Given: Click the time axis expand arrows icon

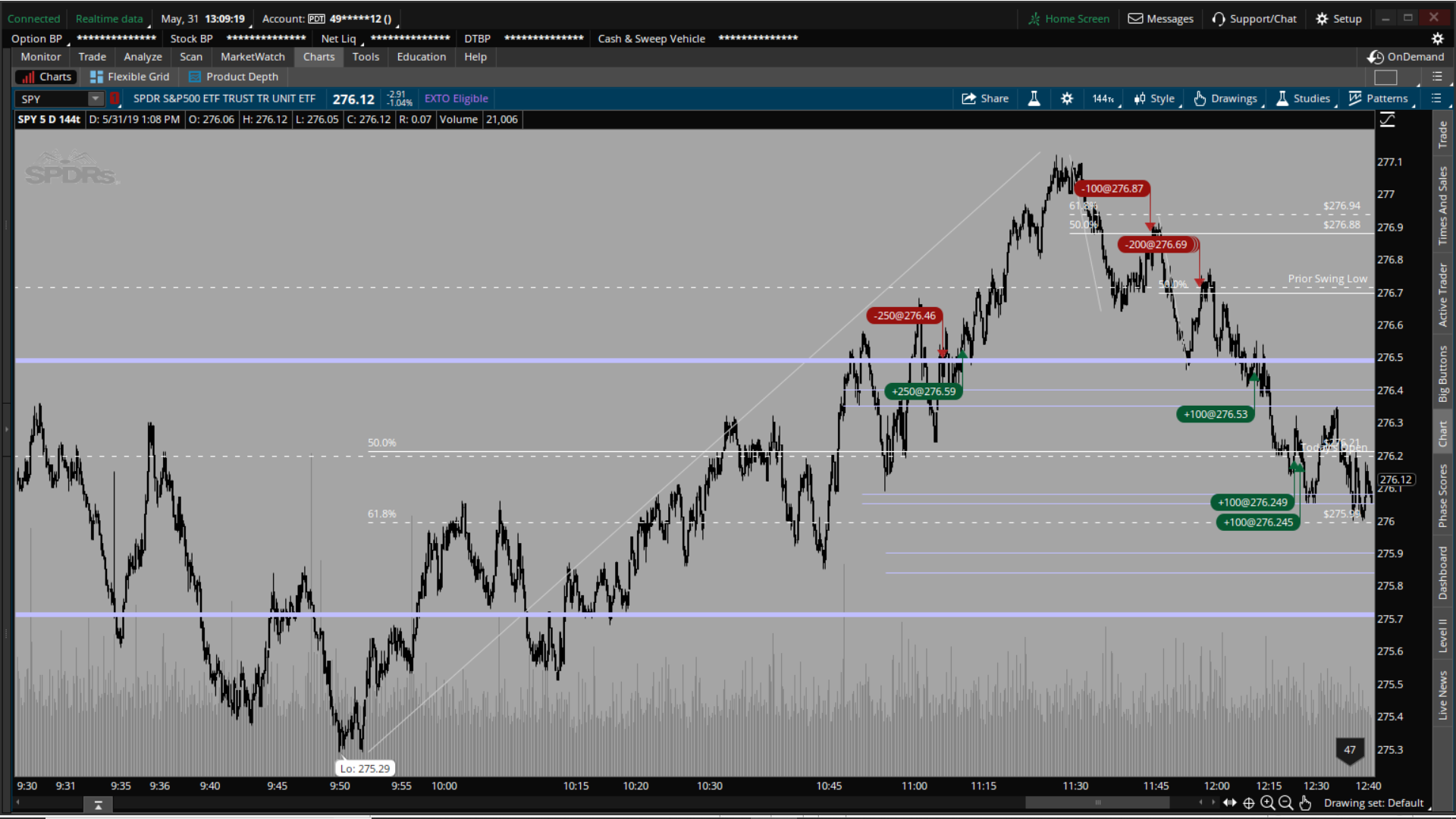Looking at the screenshot, I should [1230, 803].
